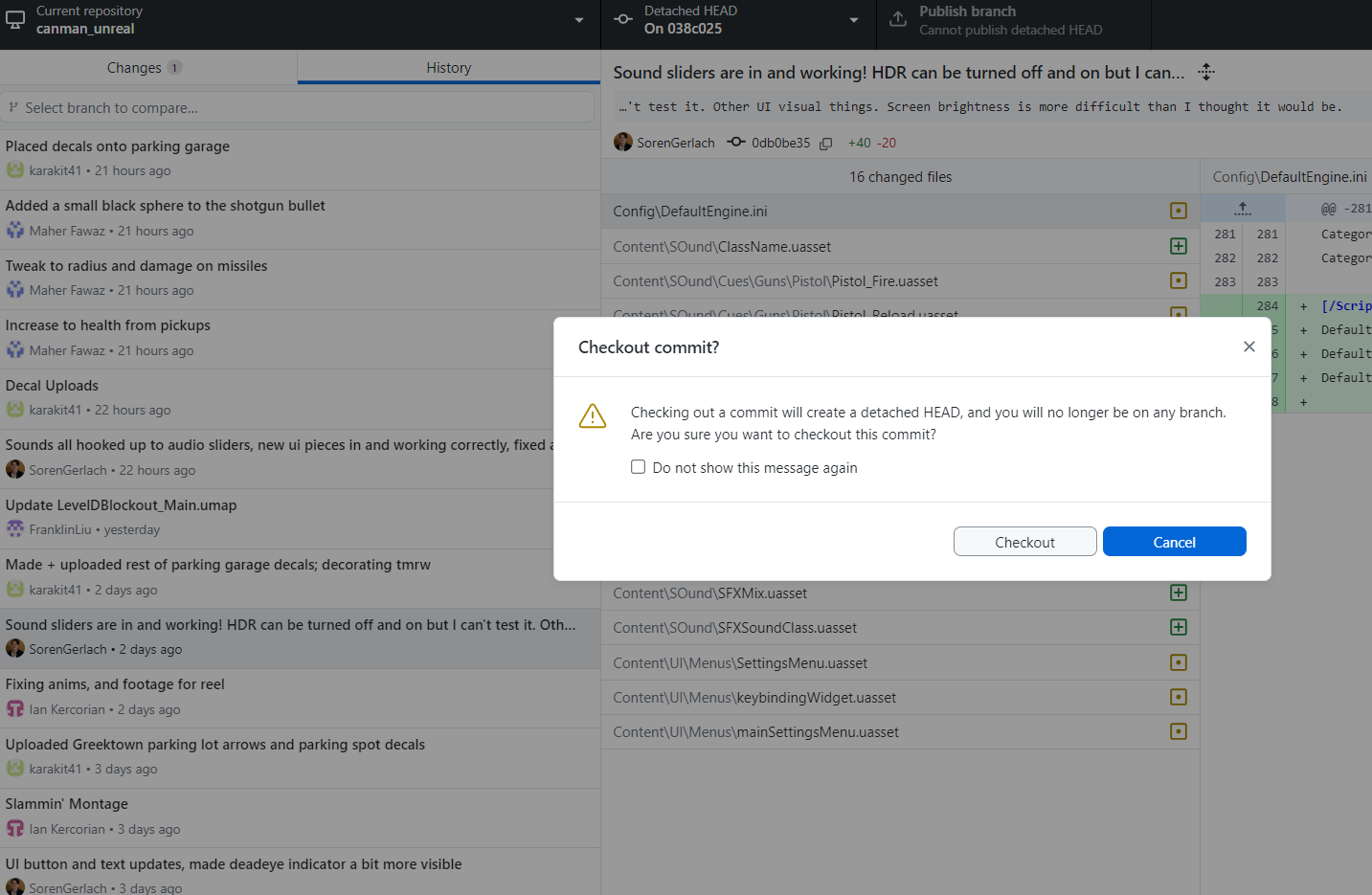This screenshot has height=895, width=1372.
Task: Select Content\SOund\SFXSoundClass.uasset file
Action: coord(735,628)
